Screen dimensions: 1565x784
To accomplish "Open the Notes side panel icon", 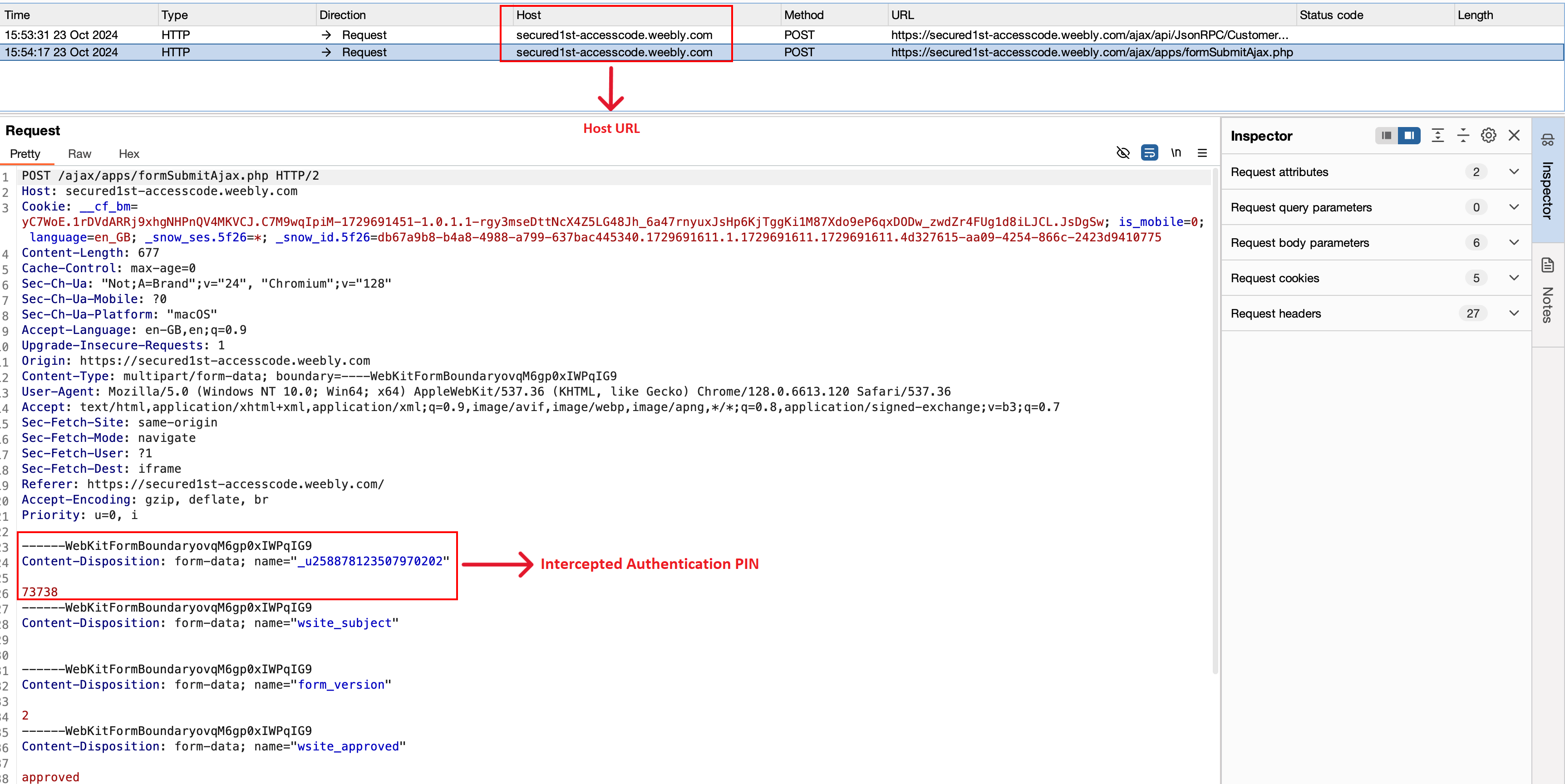I will pos(1547,265).
